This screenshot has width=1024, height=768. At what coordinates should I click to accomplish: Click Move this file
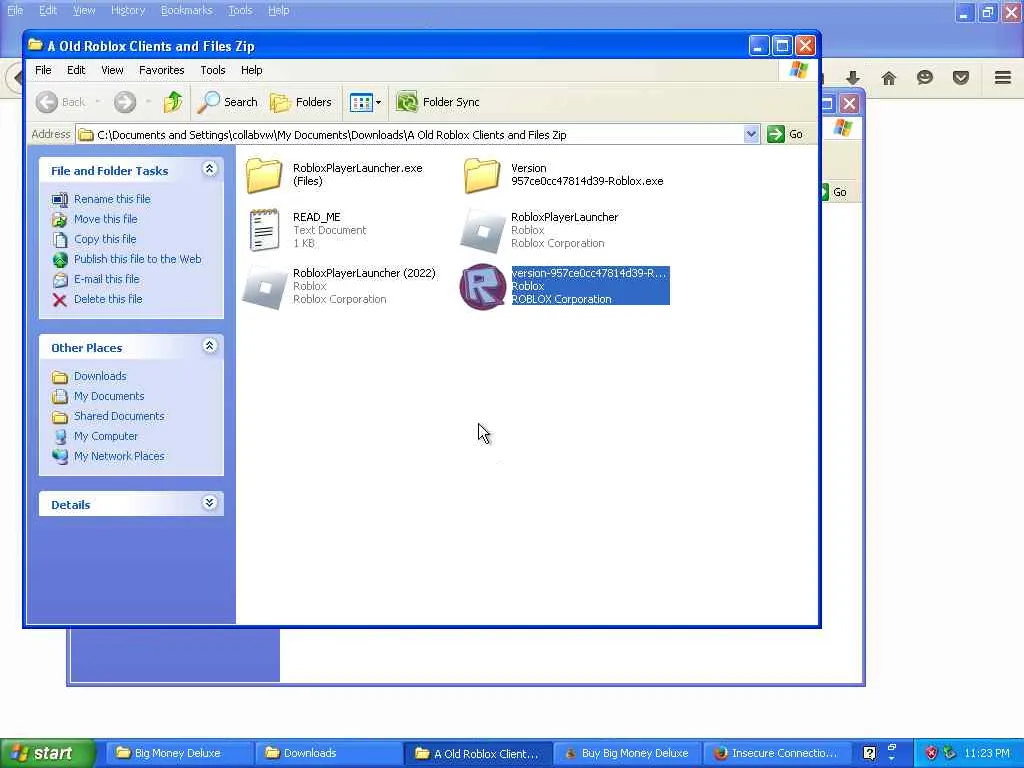click(105, 219)
